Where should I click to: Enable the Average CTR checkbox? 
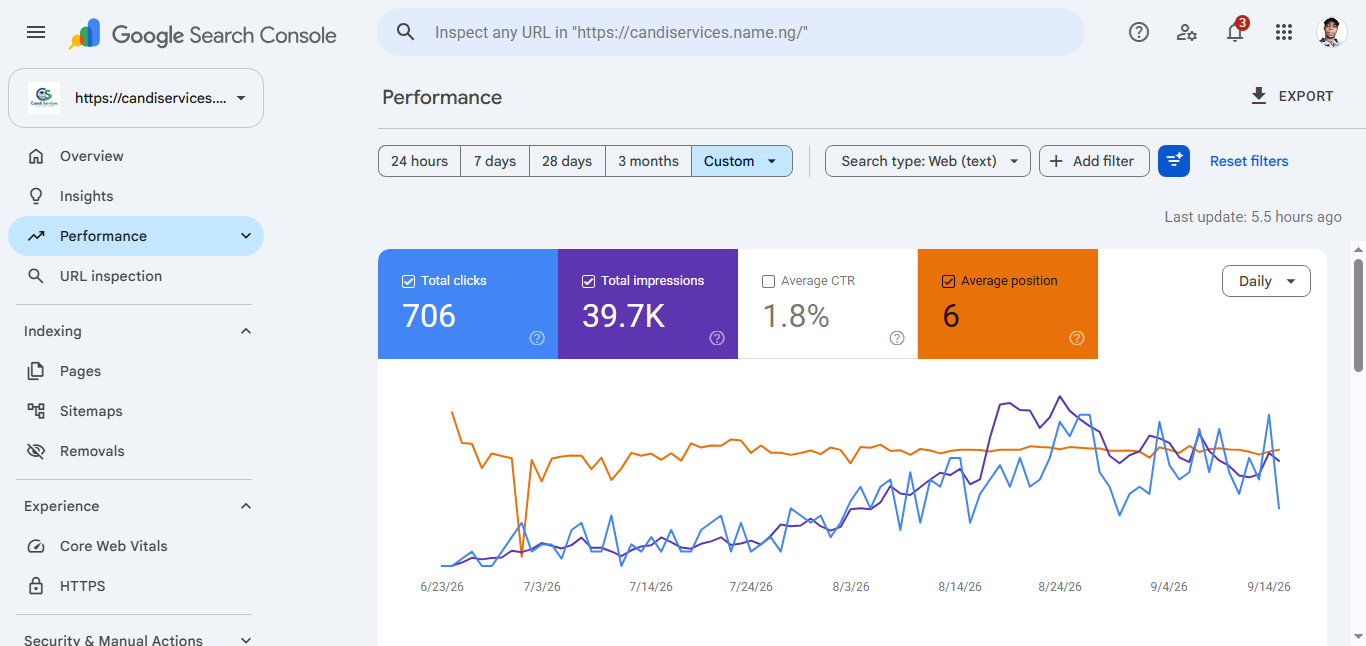point(768,281)
